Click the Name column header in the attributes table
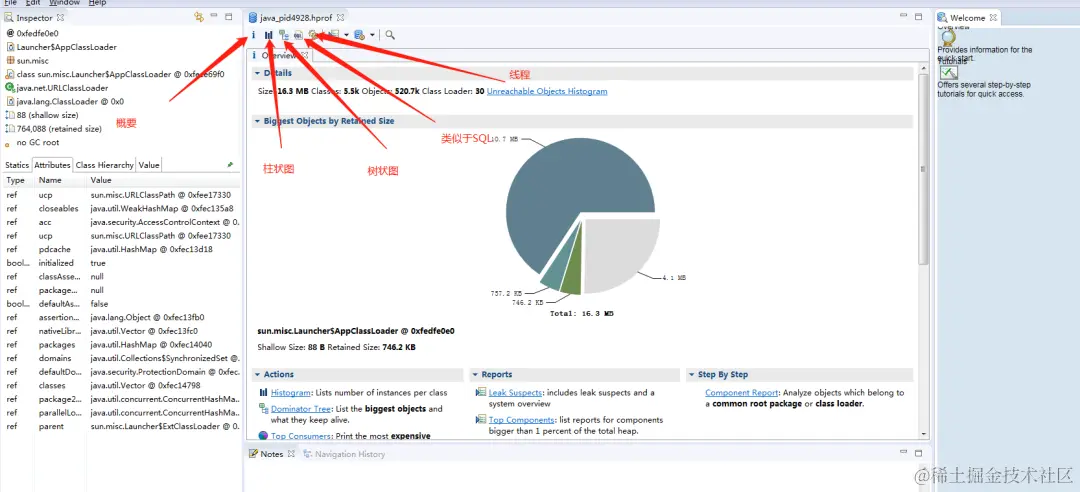 61,181
